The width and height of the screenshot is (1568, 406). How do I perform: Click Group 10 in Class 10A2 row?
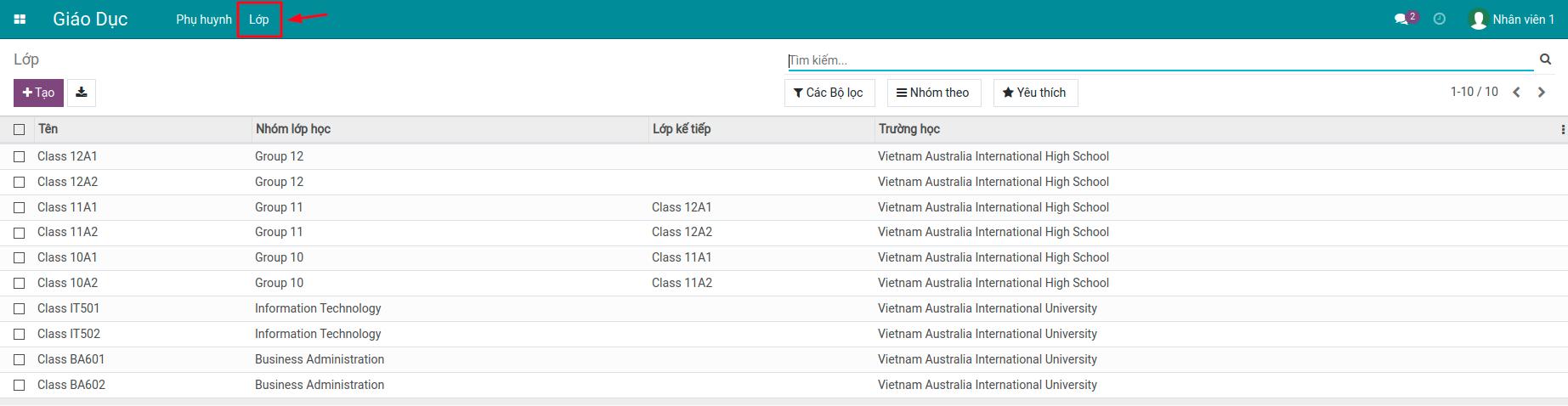tap(279, 283)
